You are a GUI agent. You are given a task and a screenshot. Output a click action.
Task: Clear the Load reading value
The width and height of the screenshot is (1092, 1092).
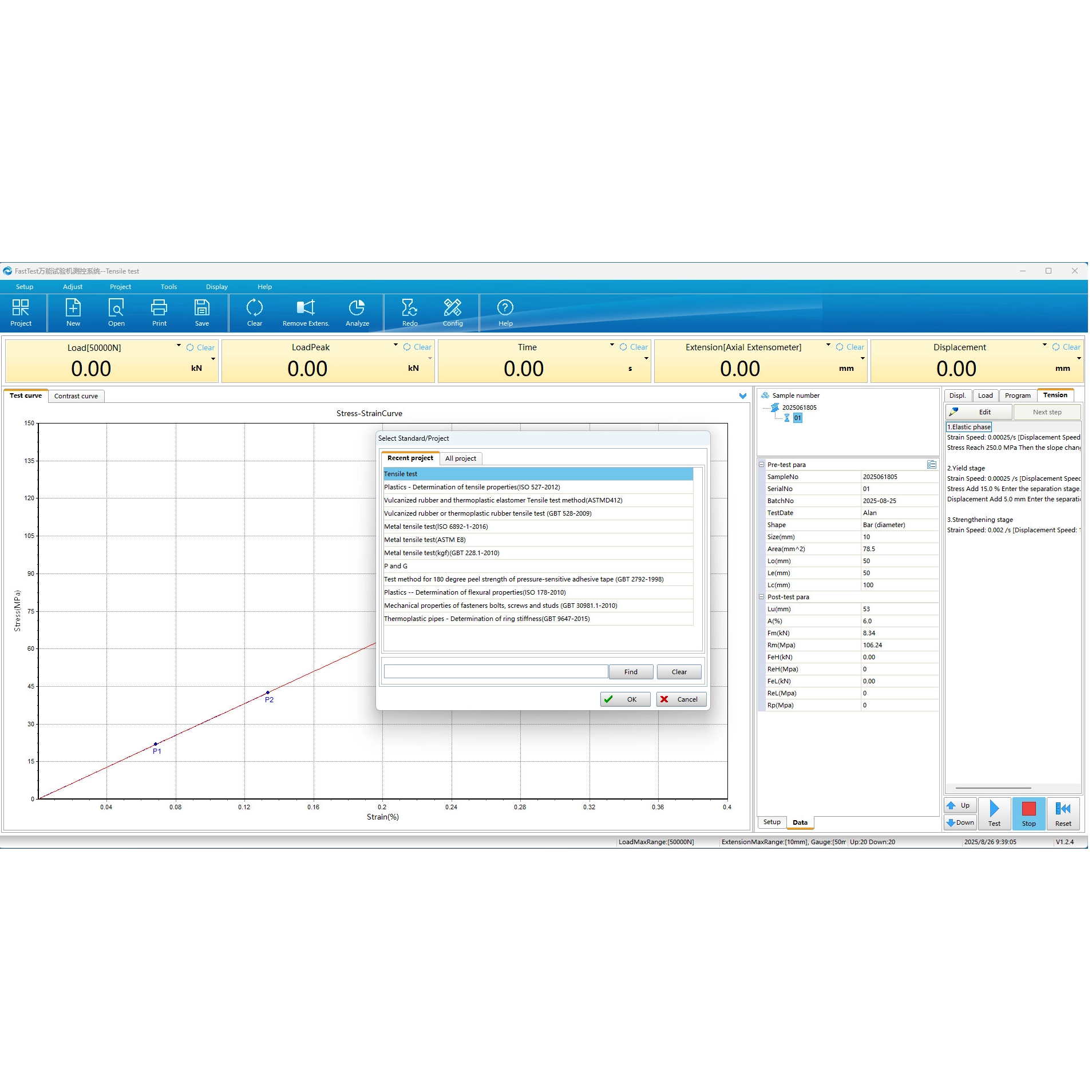201,347
